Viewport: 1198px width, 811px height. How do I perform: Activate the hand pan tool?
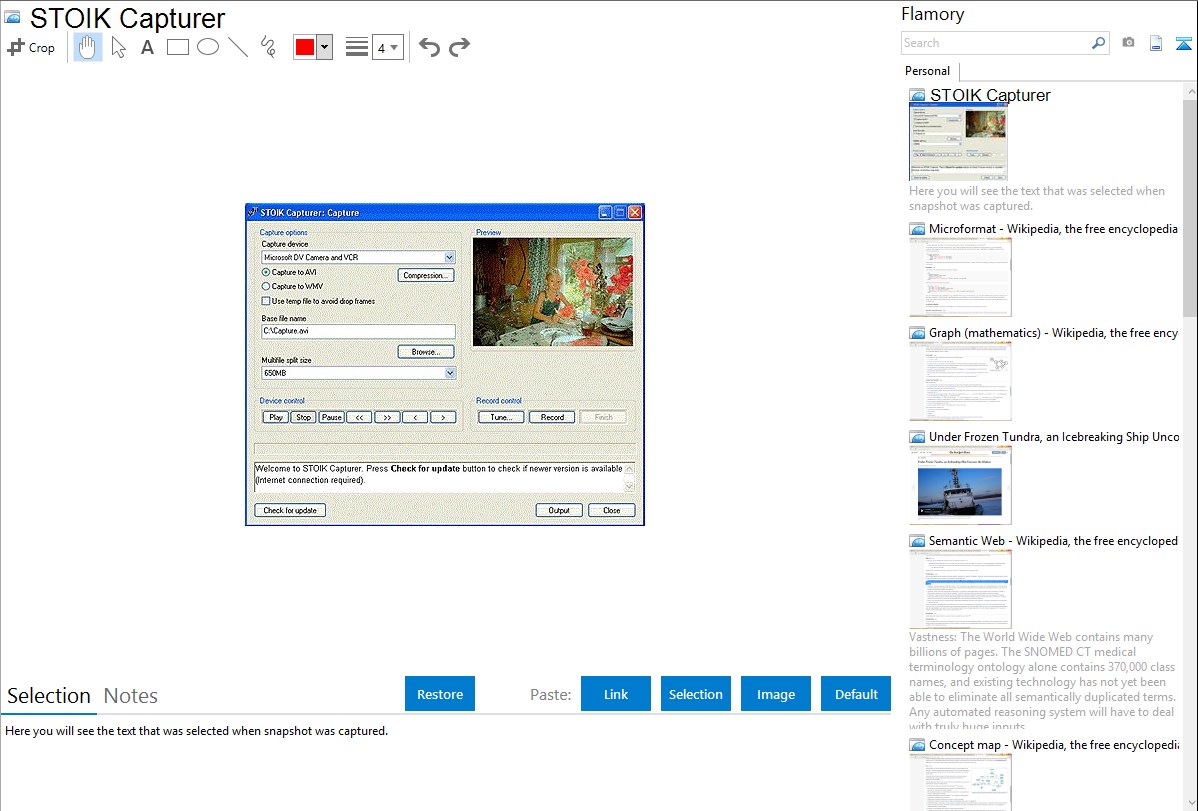pyautogui.click(x=88, y=47)
